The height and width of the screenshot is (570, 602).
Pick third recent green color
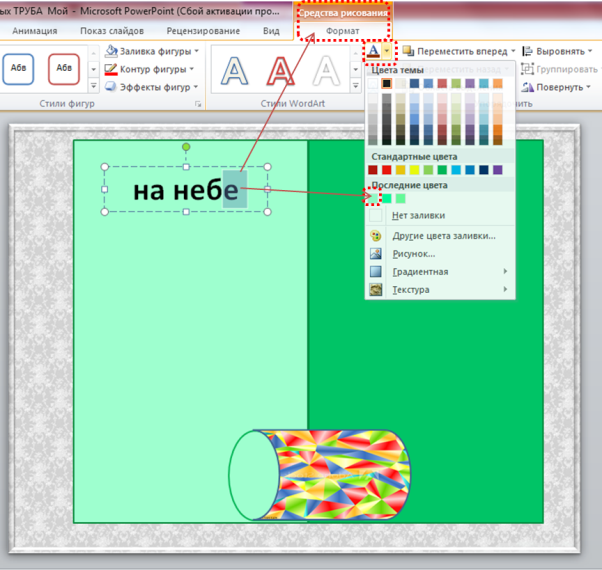(400, 198)
